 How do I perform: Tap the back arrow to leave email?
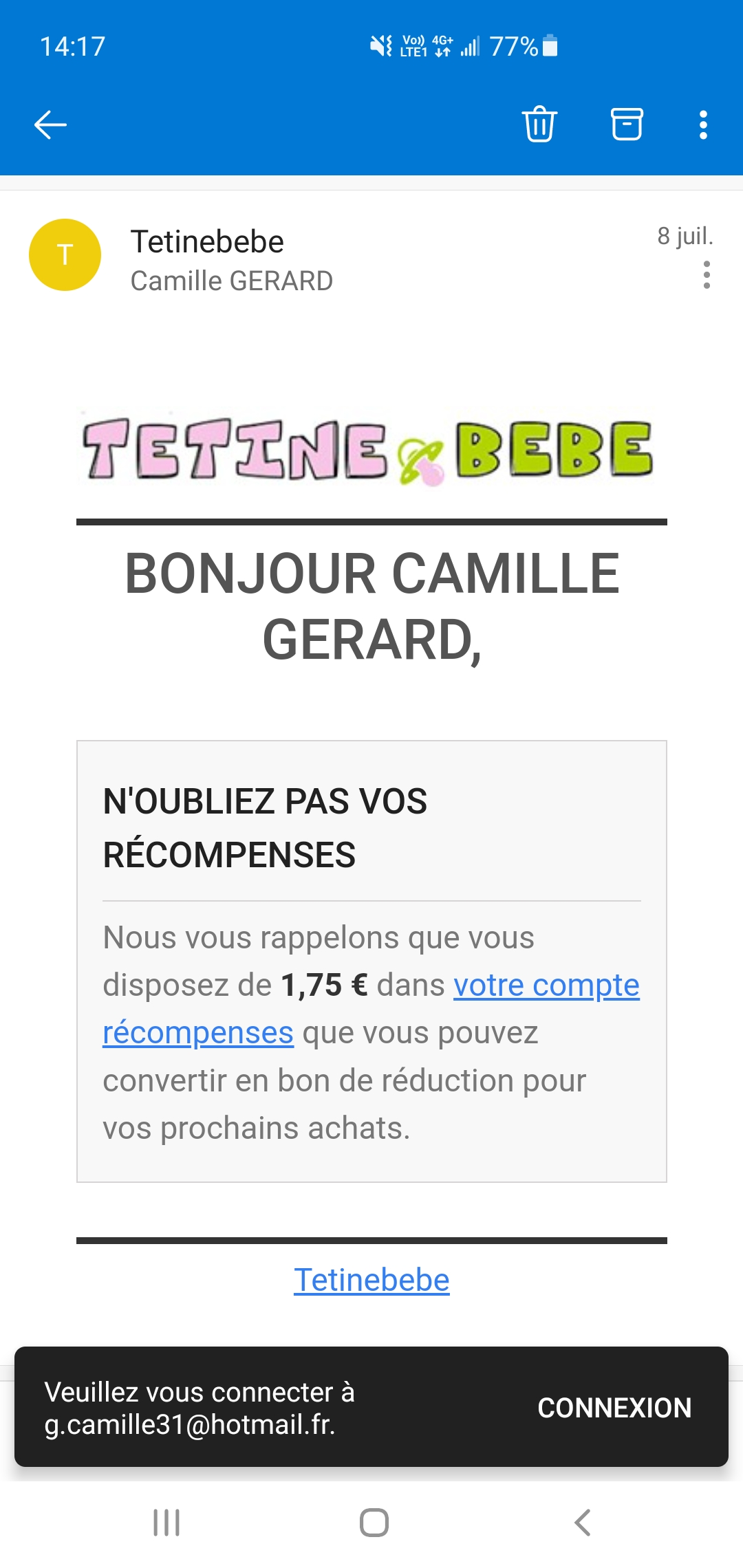50,124
